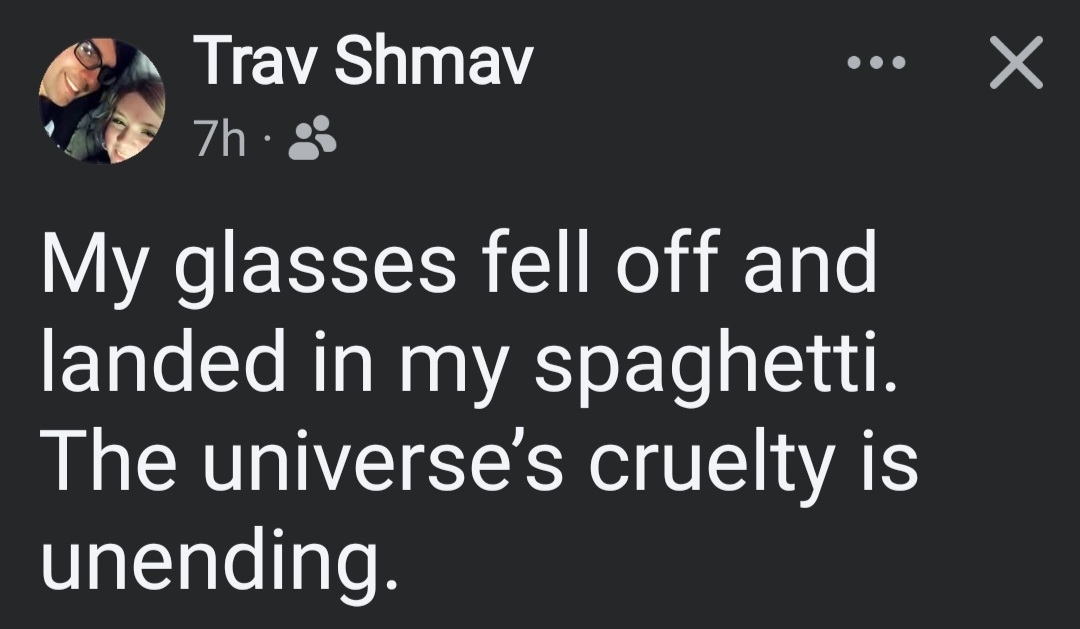Click the line "The universe's cruelty is"

click(x=478, y=464)
